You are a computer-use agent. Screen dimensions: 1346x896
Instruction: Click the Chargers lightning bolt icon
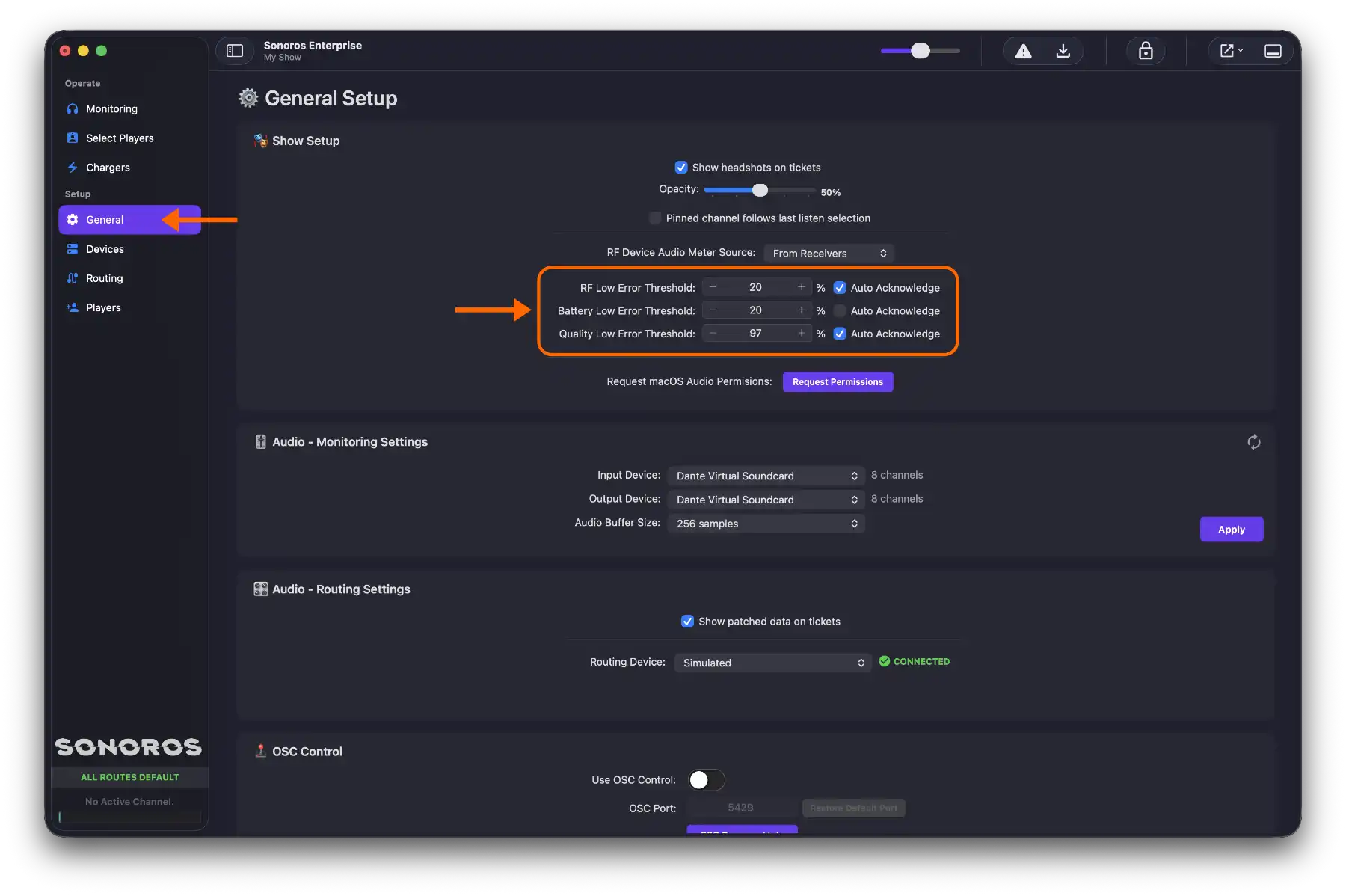[73, 168]
